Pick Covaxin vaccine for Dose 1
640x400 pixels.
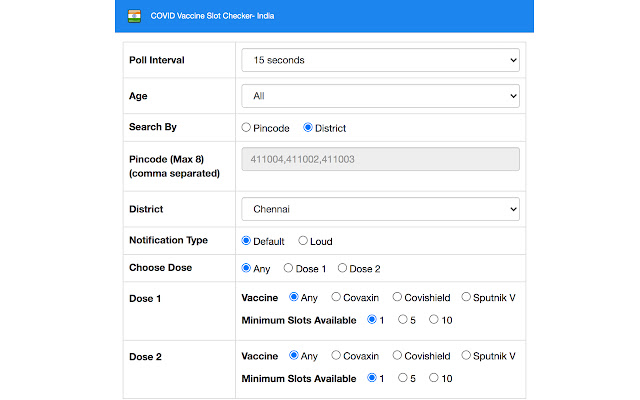pyautogui.click(x=335, y=297)
